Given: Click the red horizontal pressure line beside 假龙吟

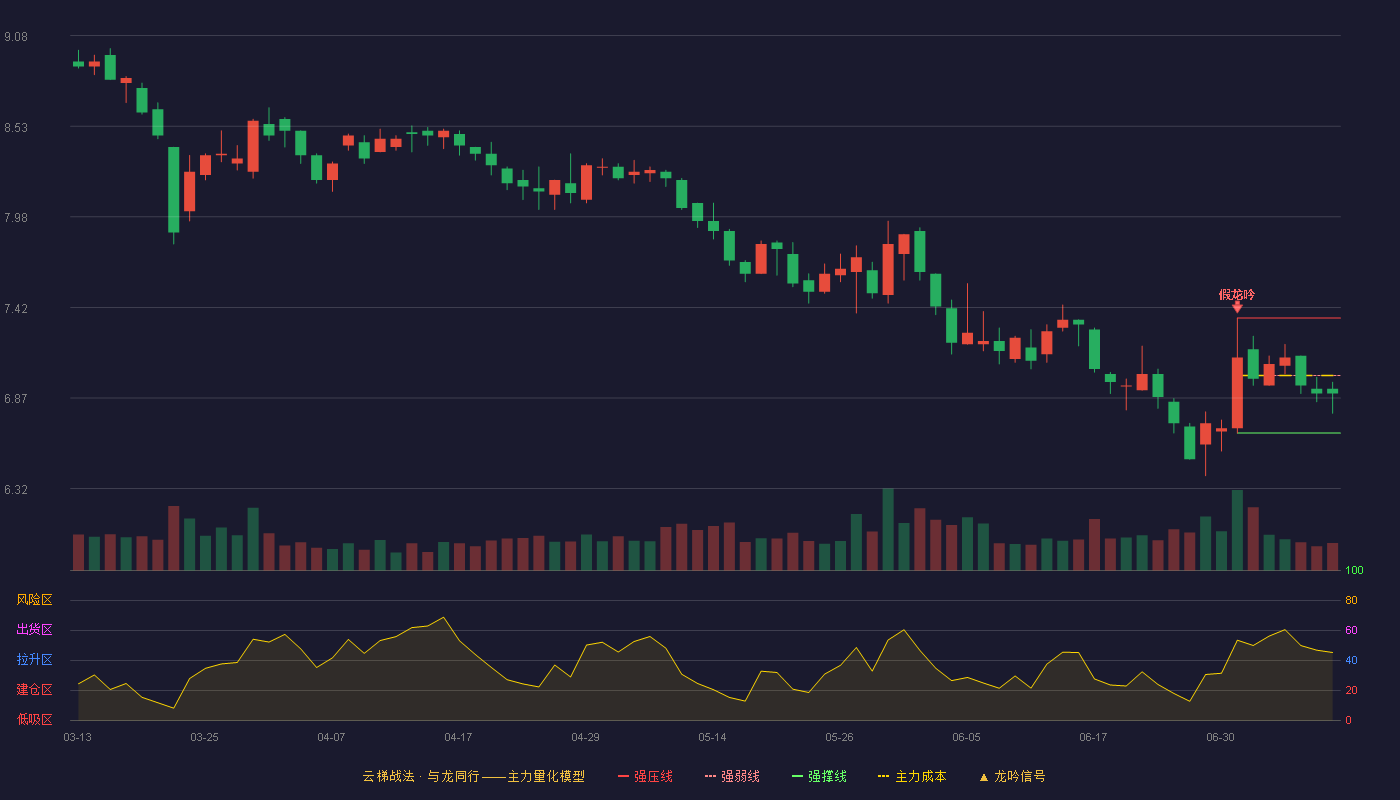Looking at the screenshot, I should (x=1289, y=318).
